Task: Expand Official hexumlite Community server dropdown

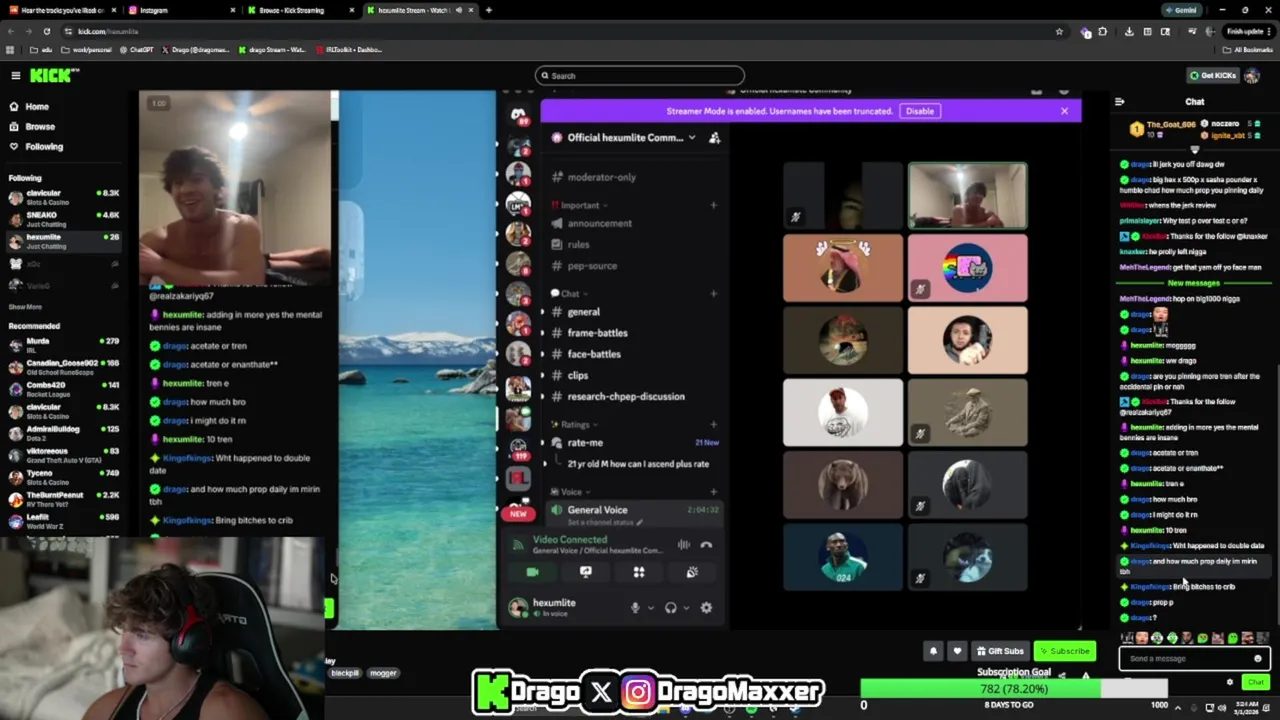Action: [x=630, y=137]
